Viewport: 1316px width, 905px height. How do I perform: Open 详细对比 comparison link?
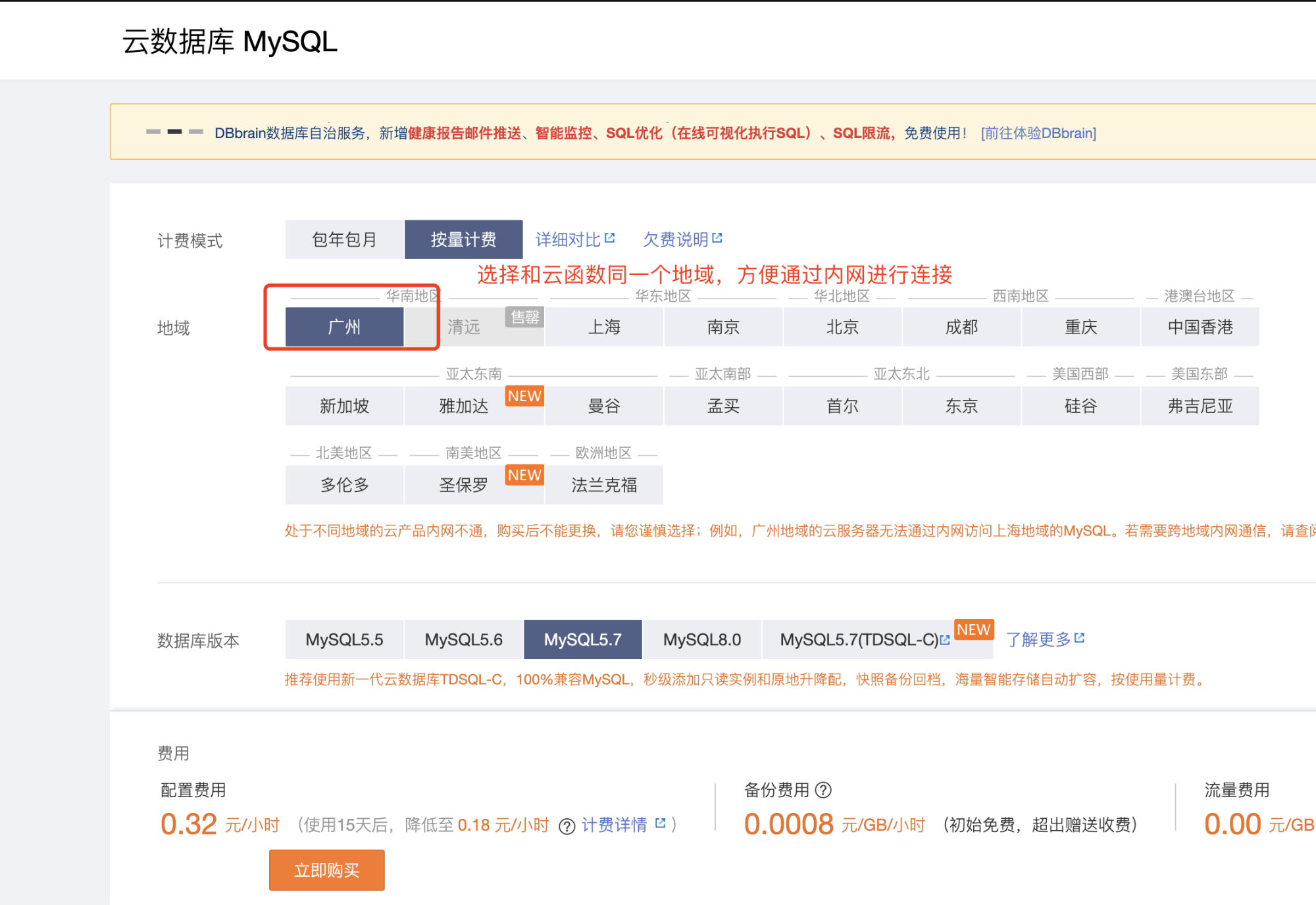[x=568, y=239]
